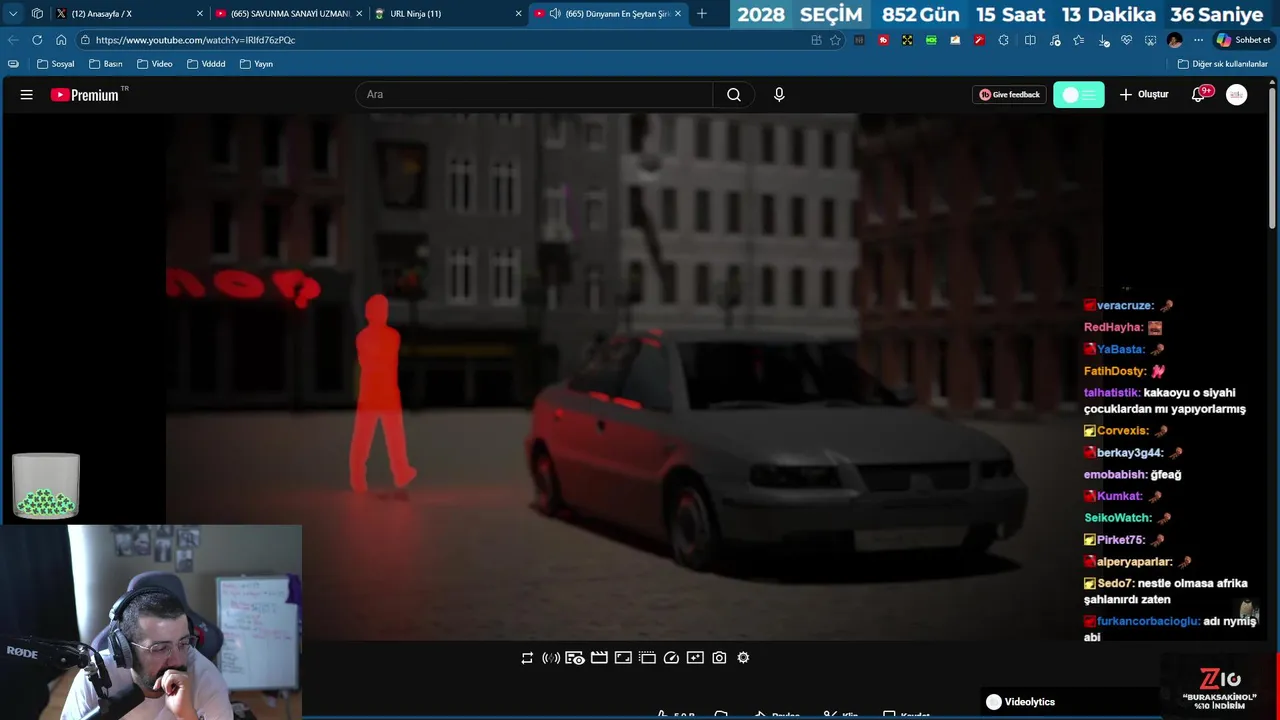Open the Sosyal bookmarks folder
This screenshot has height=720, width=1280.
click(x=56, y=64)
